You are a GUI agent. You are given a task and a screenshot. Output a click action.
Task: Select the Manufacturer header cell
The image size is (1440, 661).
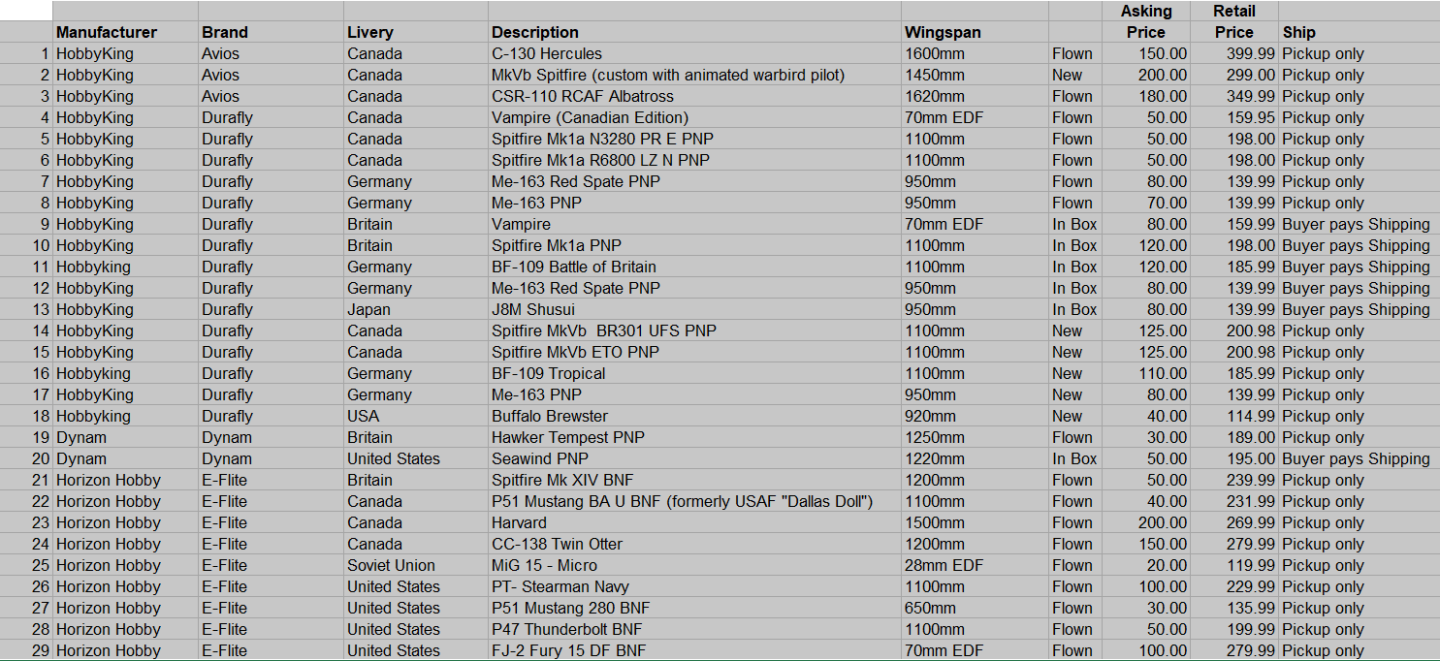pyautogui.click(x=125, y=32)
